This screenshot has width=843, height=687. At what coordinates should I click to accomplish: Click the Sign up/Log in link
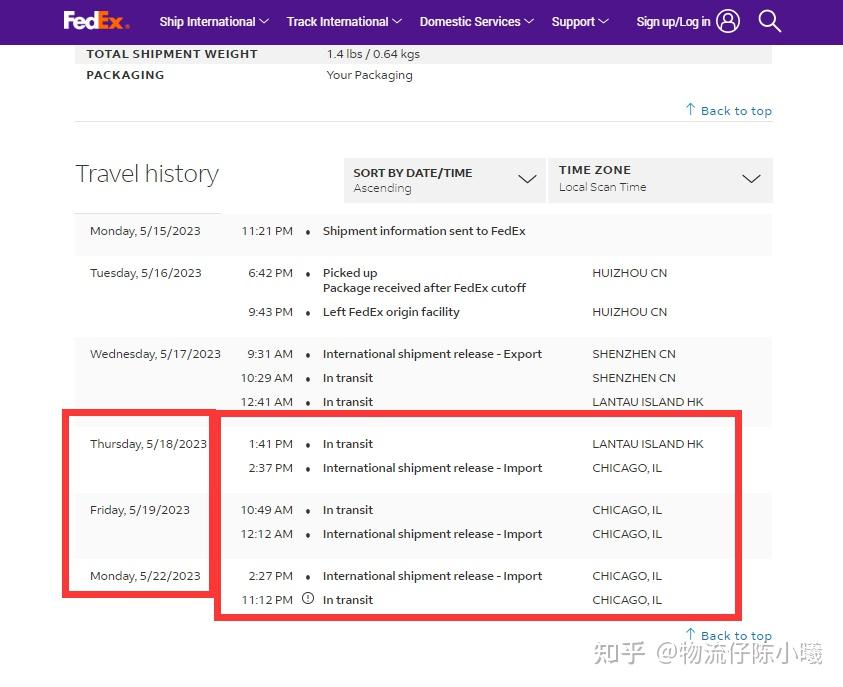coord(673,22)
